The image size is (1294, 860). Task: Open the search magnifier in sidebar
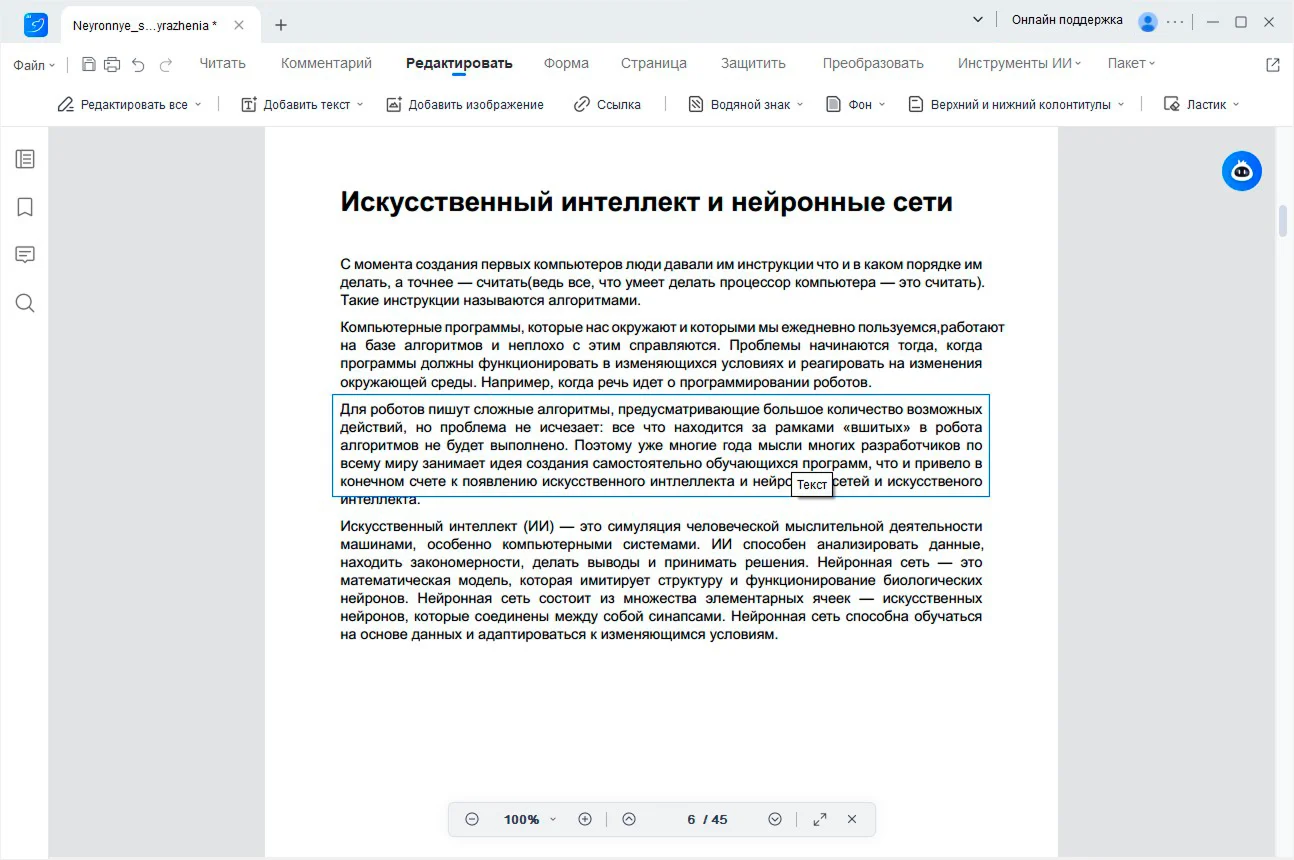pos(25,303)
